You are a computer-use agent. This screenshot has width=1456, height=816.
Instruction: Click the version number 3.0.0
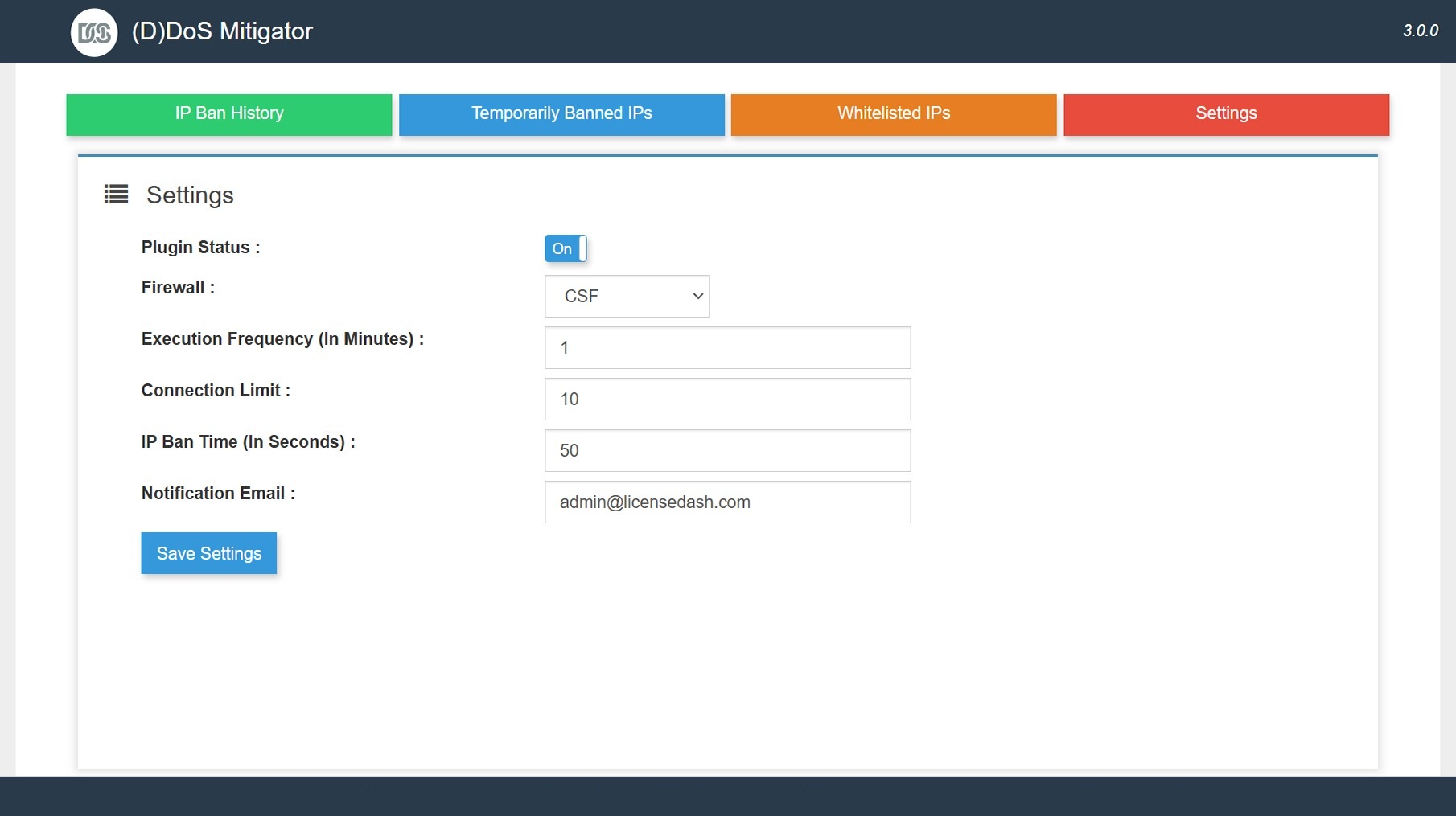point(1420,31)
